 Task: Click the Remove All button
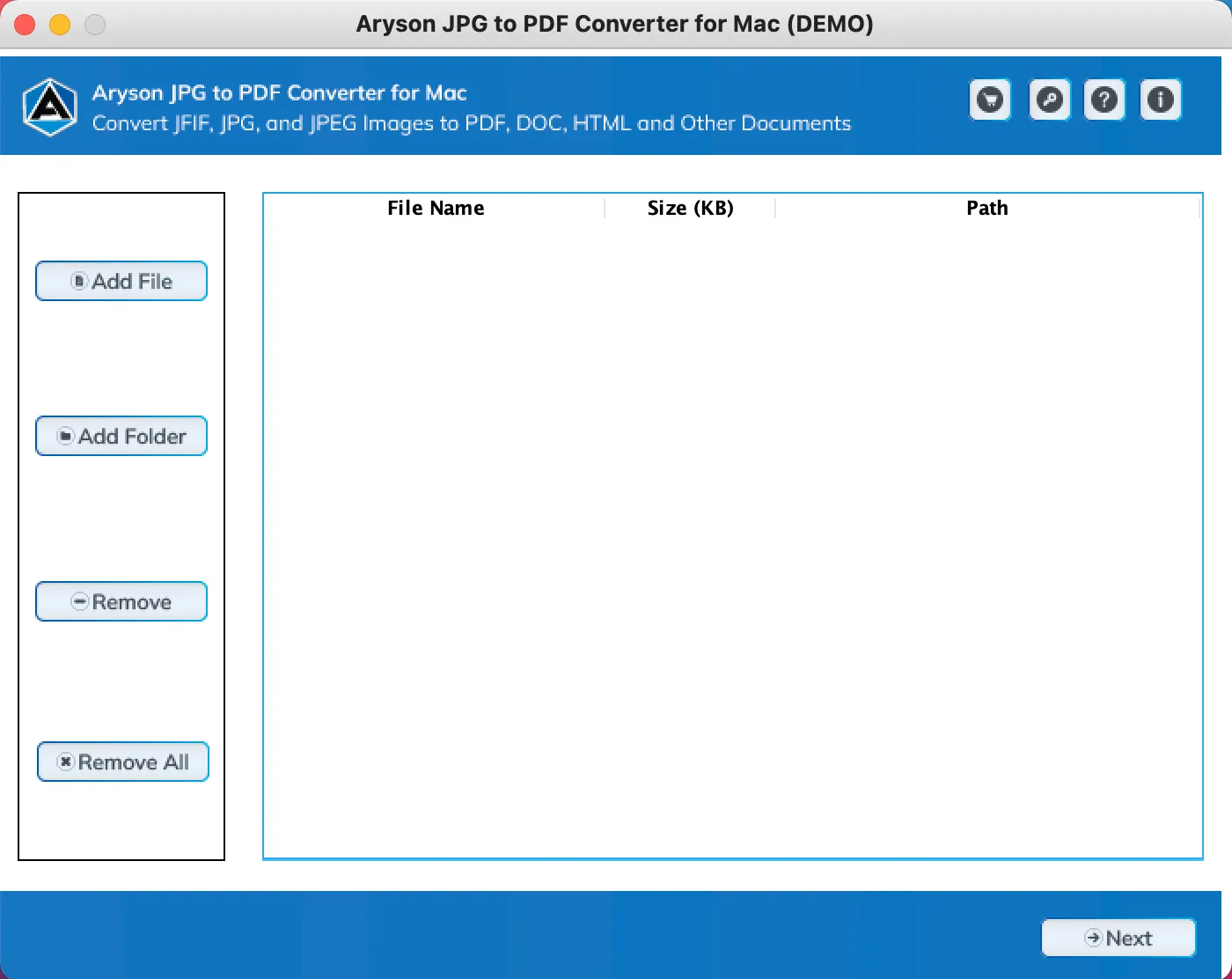[x=123, y=762]
